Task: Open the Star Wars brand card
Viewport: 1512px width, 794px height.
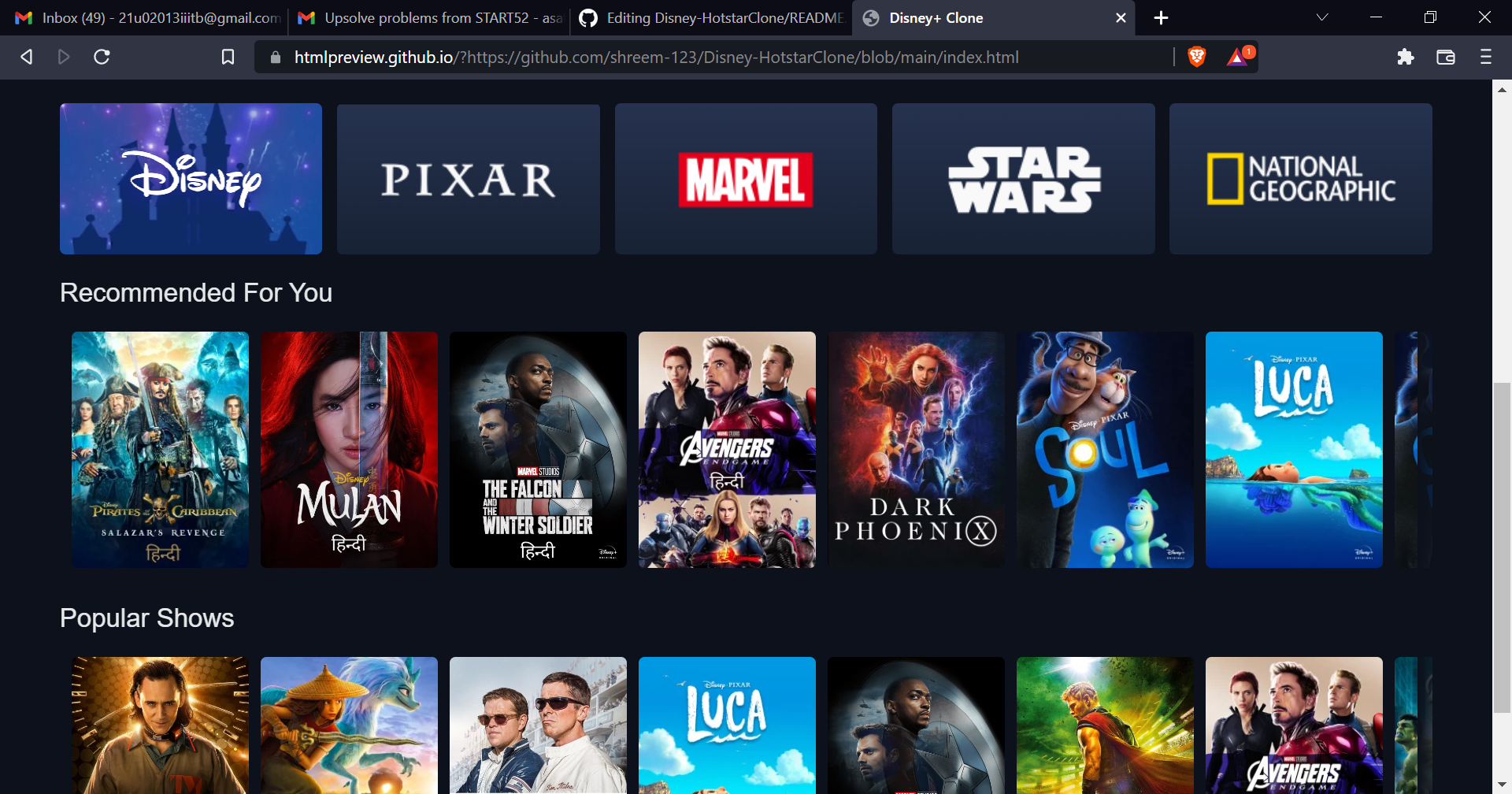Action: (1023, 179)
